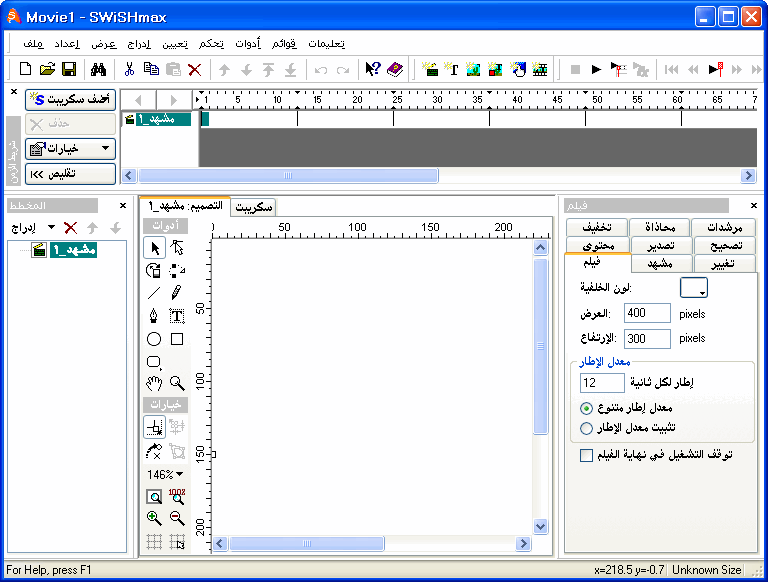Toggle the snap-to-guides option icon
Screen dimensions: 768x582
tap(155, 427)
